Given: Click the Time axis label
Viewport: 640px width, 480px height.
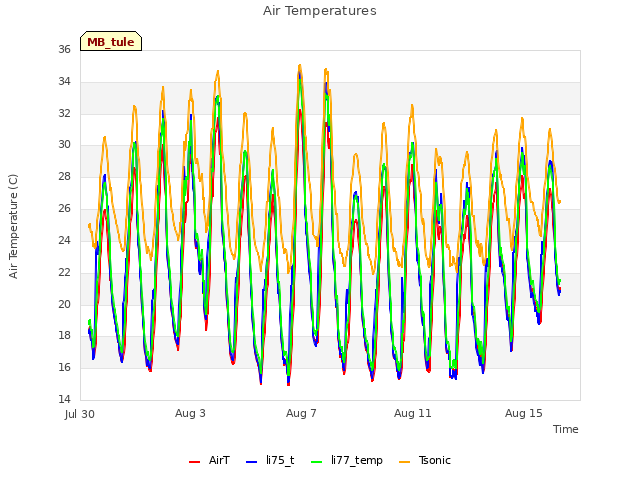Looking at the screenshot, I should click(x=566, y=429).
